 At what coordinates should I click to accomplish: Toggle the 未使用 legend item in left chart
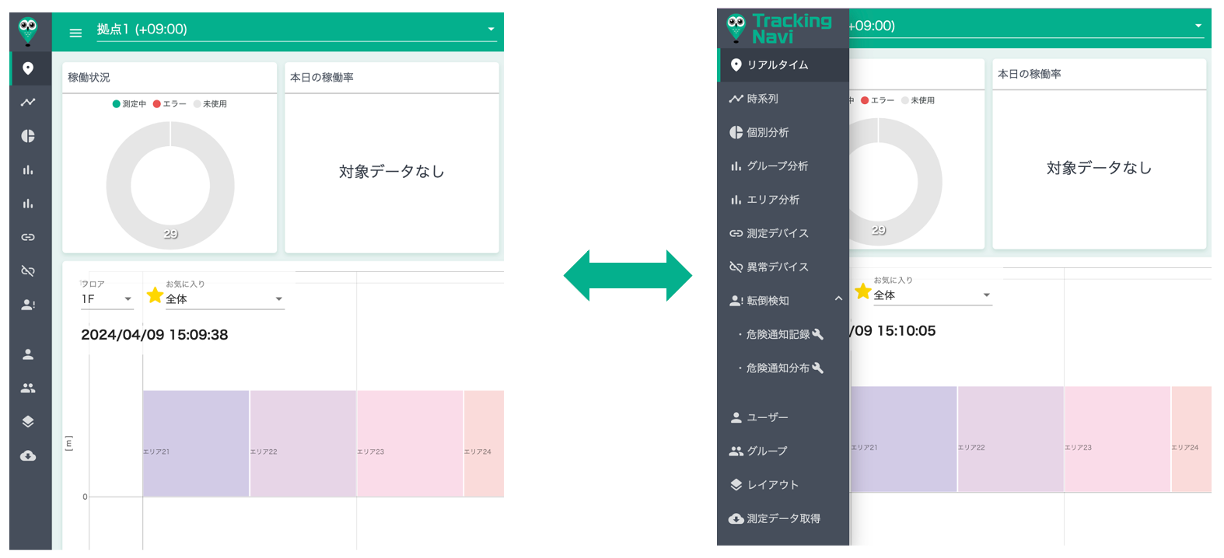[x=210, y=104]
